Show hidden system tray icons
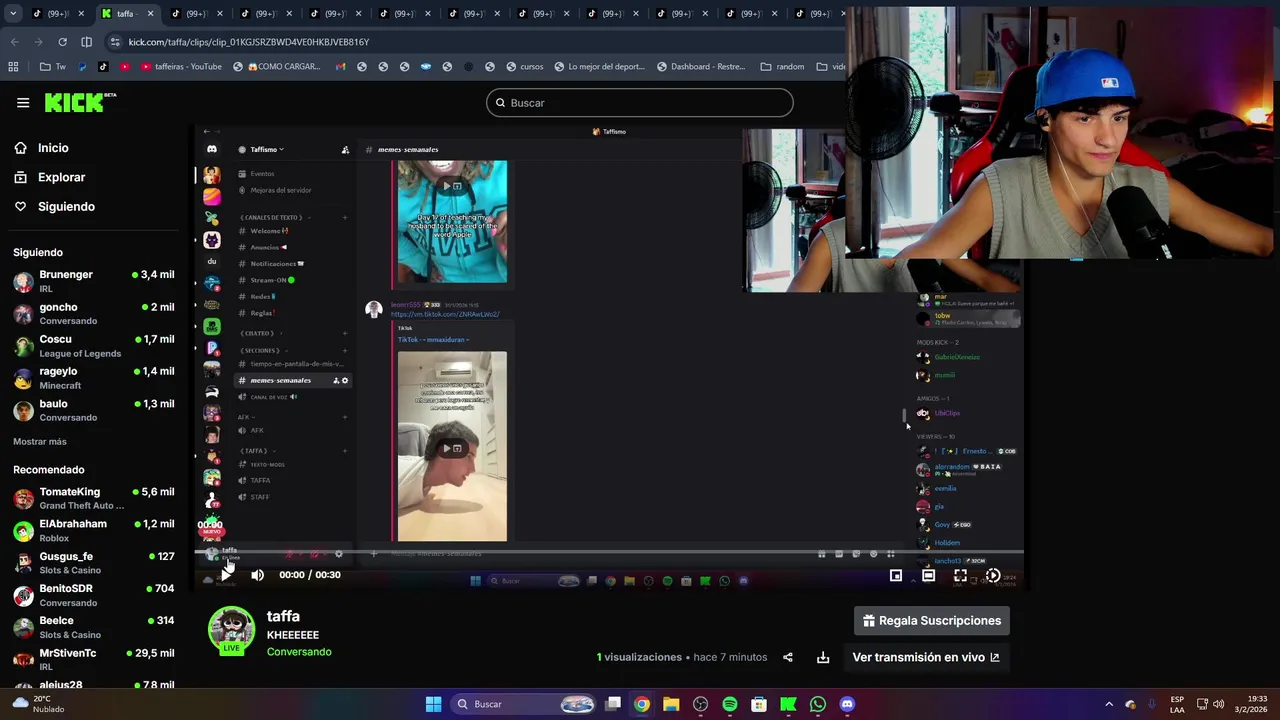This screenshot has height=720, width=1280. coord(1109,704)
